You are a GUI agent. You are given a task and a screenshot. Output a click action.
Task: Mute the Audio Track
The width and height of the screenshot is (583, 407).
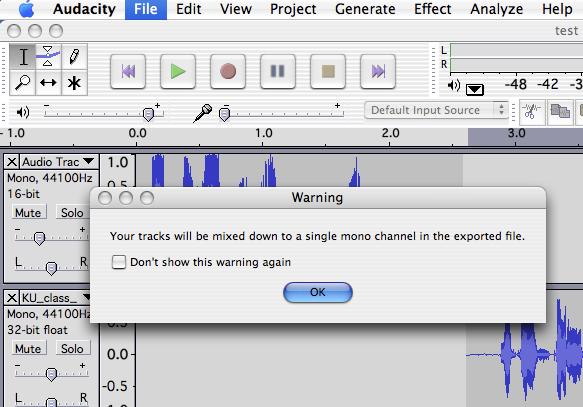click(28, 213)
